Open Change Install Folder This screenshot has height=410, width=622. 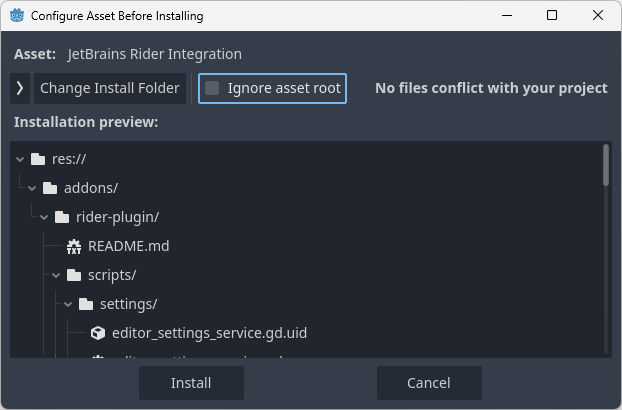pyautogui.click(x=110, y=88)
